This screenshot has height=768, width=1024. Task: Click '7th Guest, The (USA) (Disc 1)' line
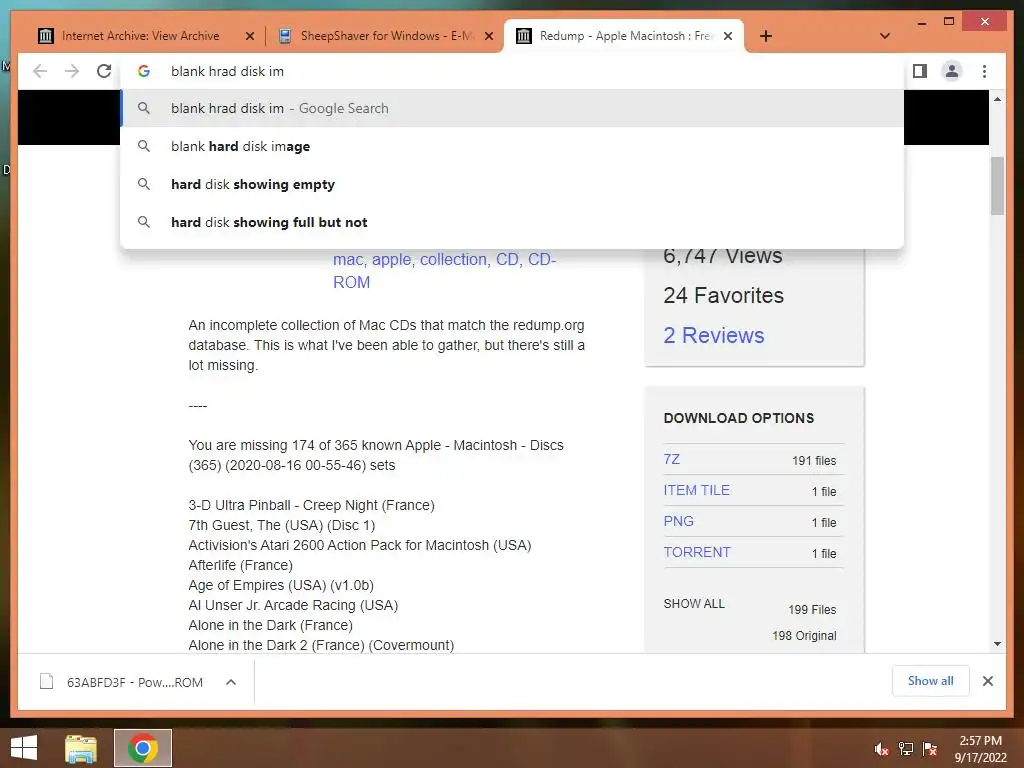pyautogui.click(x=281, y=525)
